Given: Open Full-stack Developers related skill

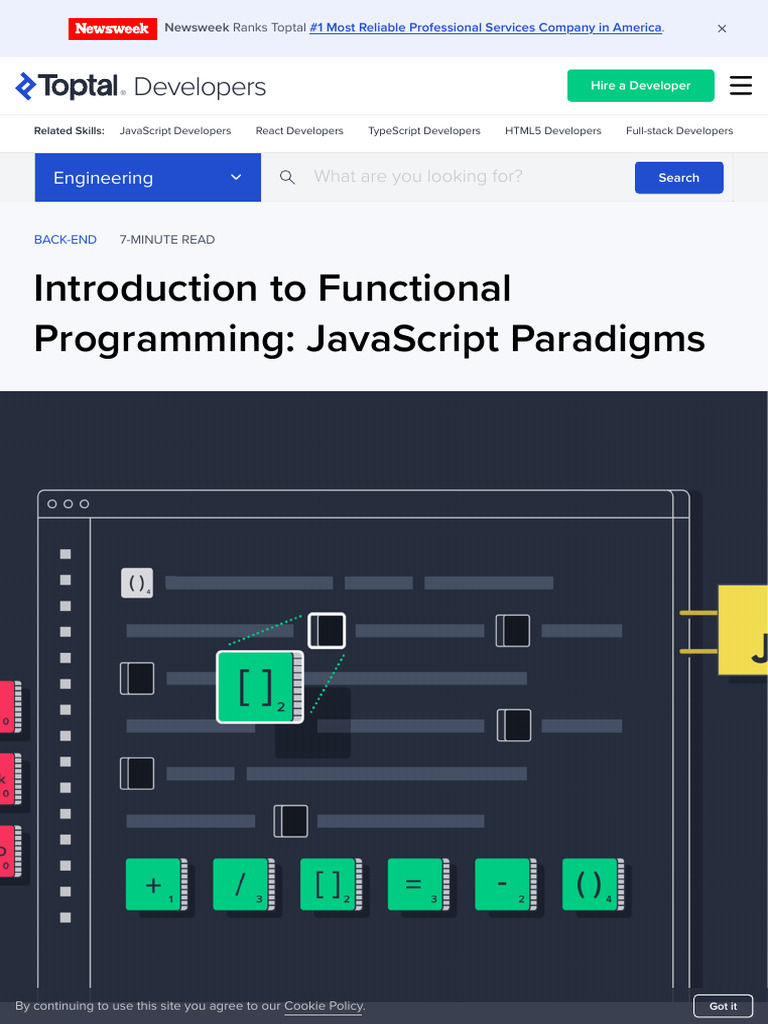Looking at the screenshot, I should (679, 131).
